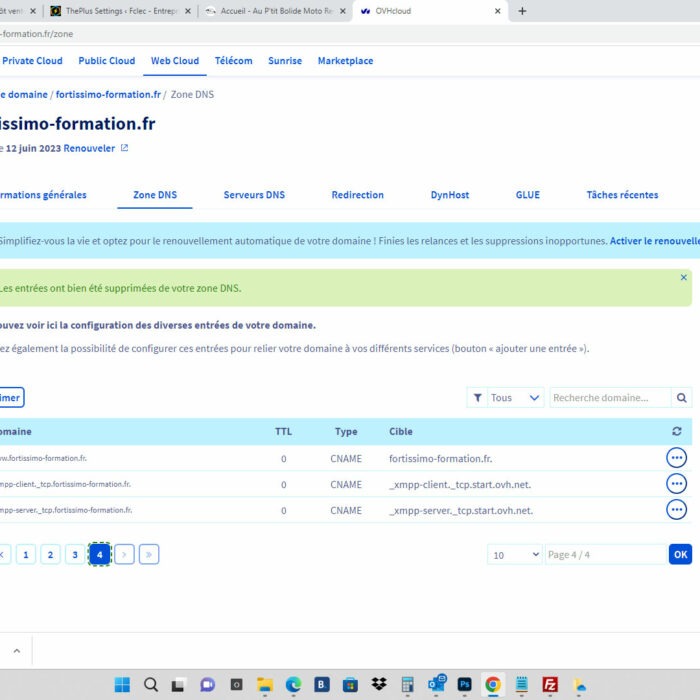Viewport: 700px width, 700px height.
Task: Open actions menu for _xmpp-server._tcp.start.ovh.net. row
Action: coord(676,509)
